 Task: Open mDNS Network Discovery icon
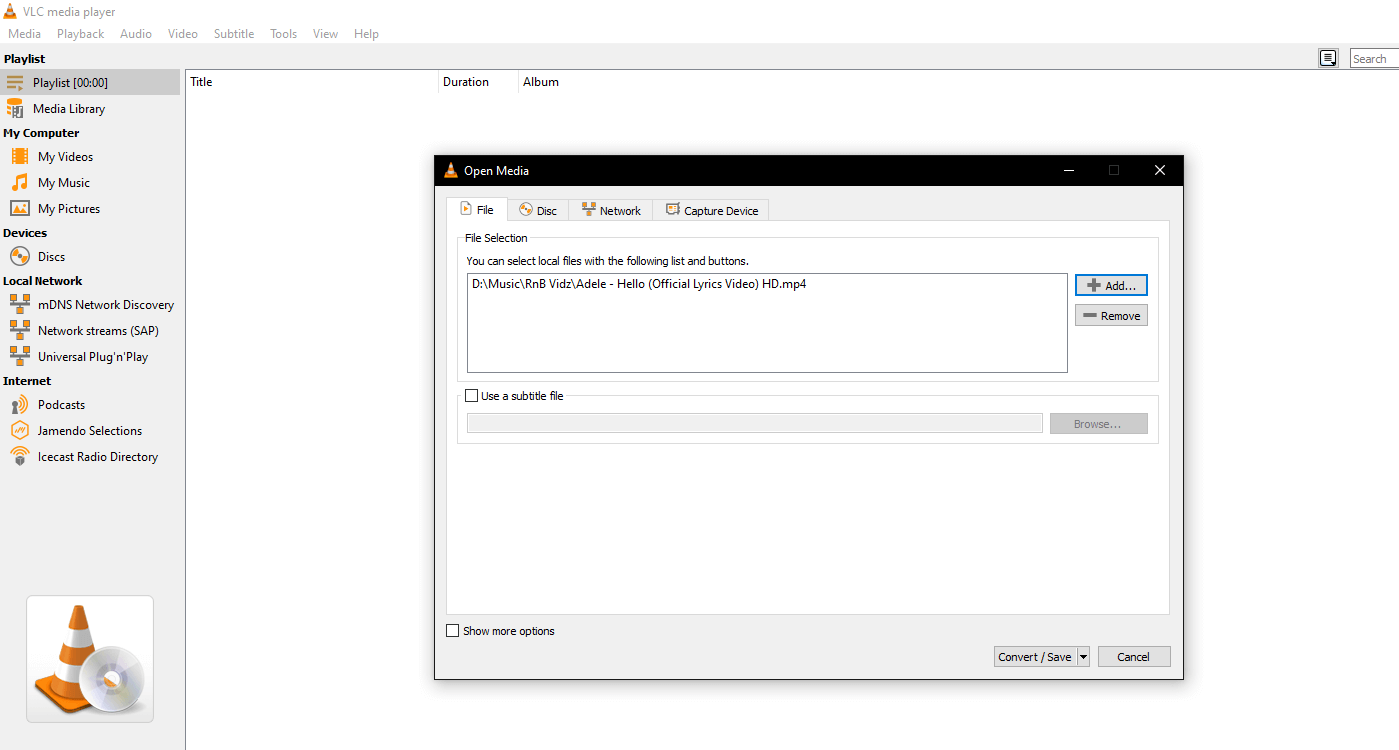click(x=20, y=305)
